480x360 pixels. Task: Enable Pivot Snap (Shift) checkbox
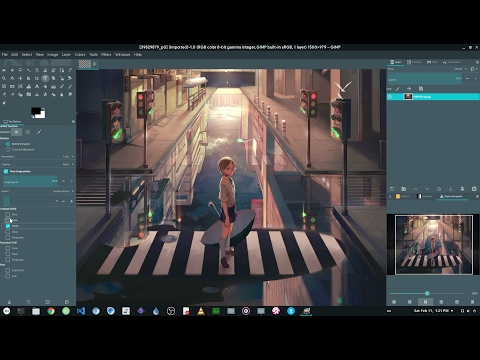(8, 270)
